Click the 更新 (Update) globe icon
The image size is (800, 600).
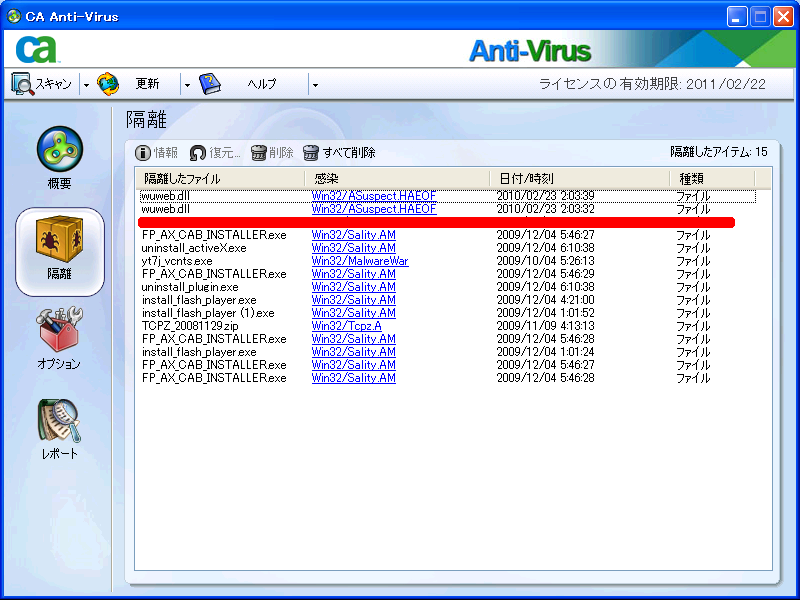click(x=108, y=84)
